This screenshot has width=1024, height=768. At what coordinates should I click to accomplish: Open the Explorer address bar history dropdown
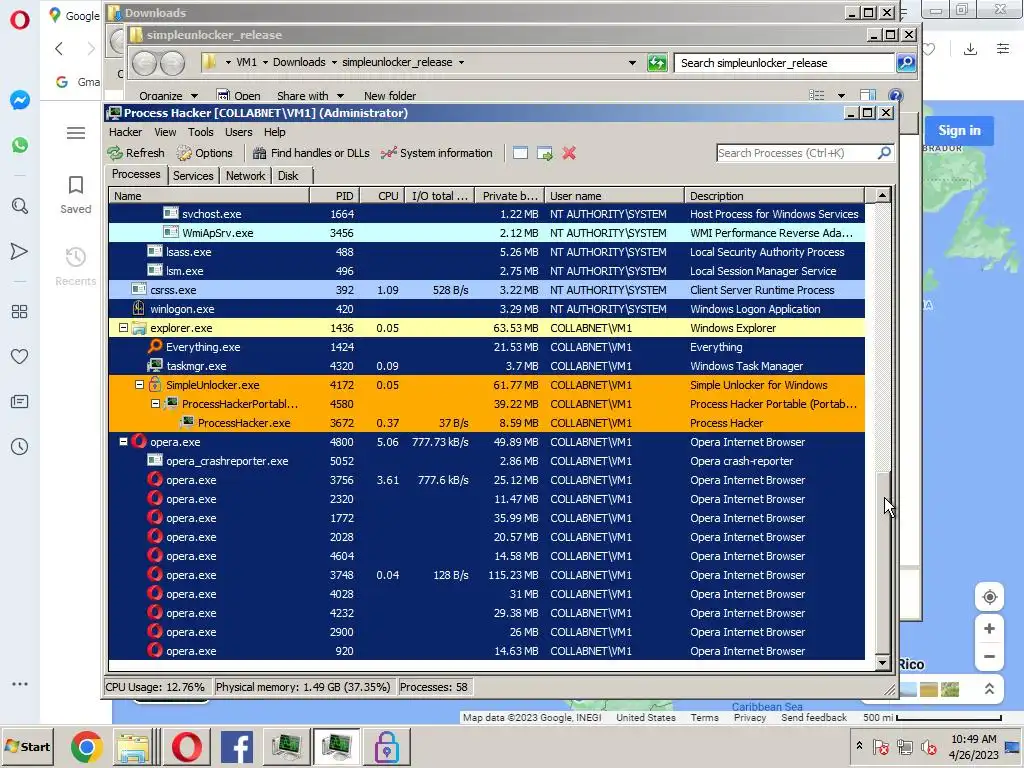(632, 63)
